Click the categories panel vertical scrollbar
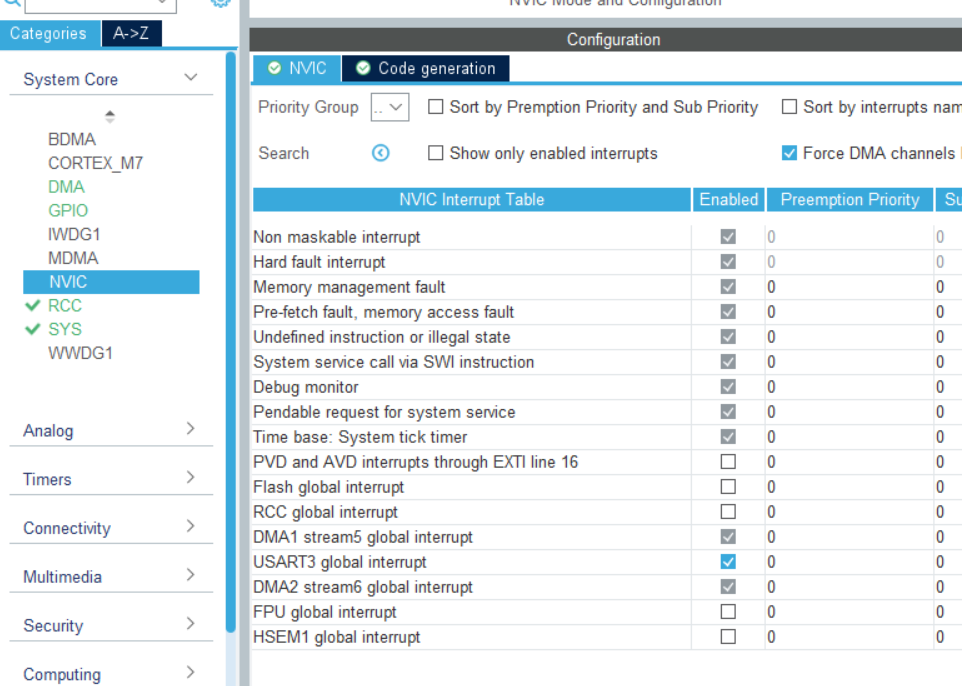 coord(231,342)
